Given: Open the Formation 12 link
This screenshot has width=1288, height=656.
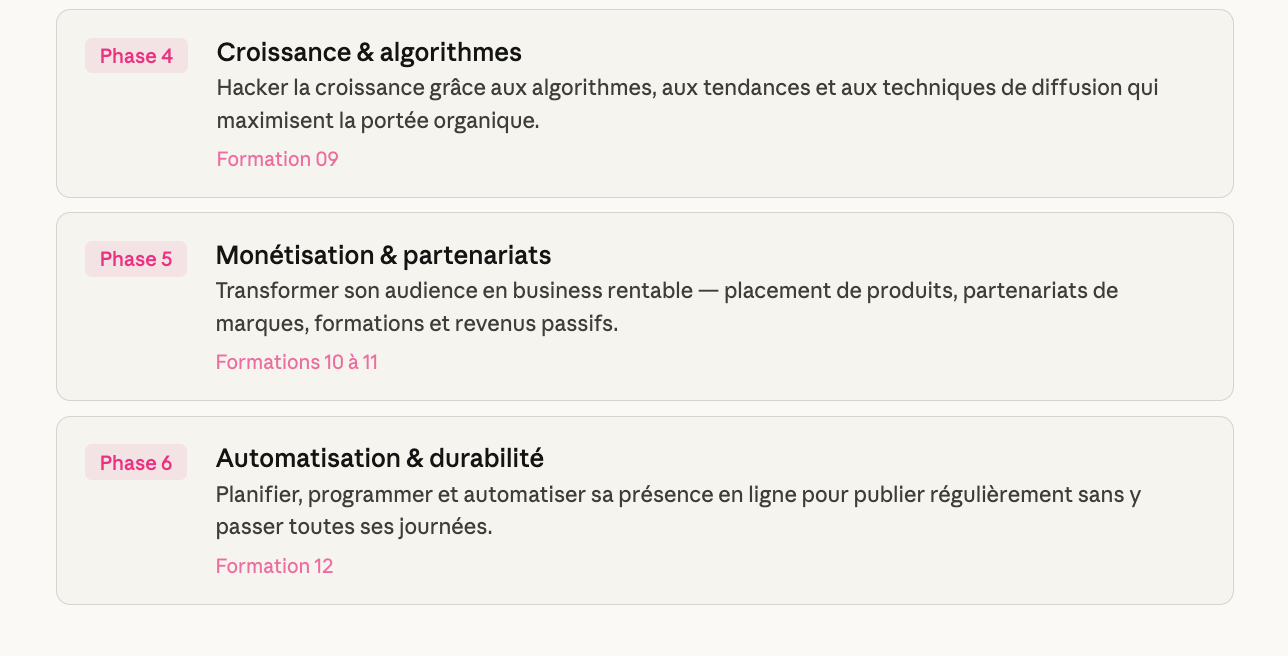Looking at the screenshot, I should pos(274,566).
